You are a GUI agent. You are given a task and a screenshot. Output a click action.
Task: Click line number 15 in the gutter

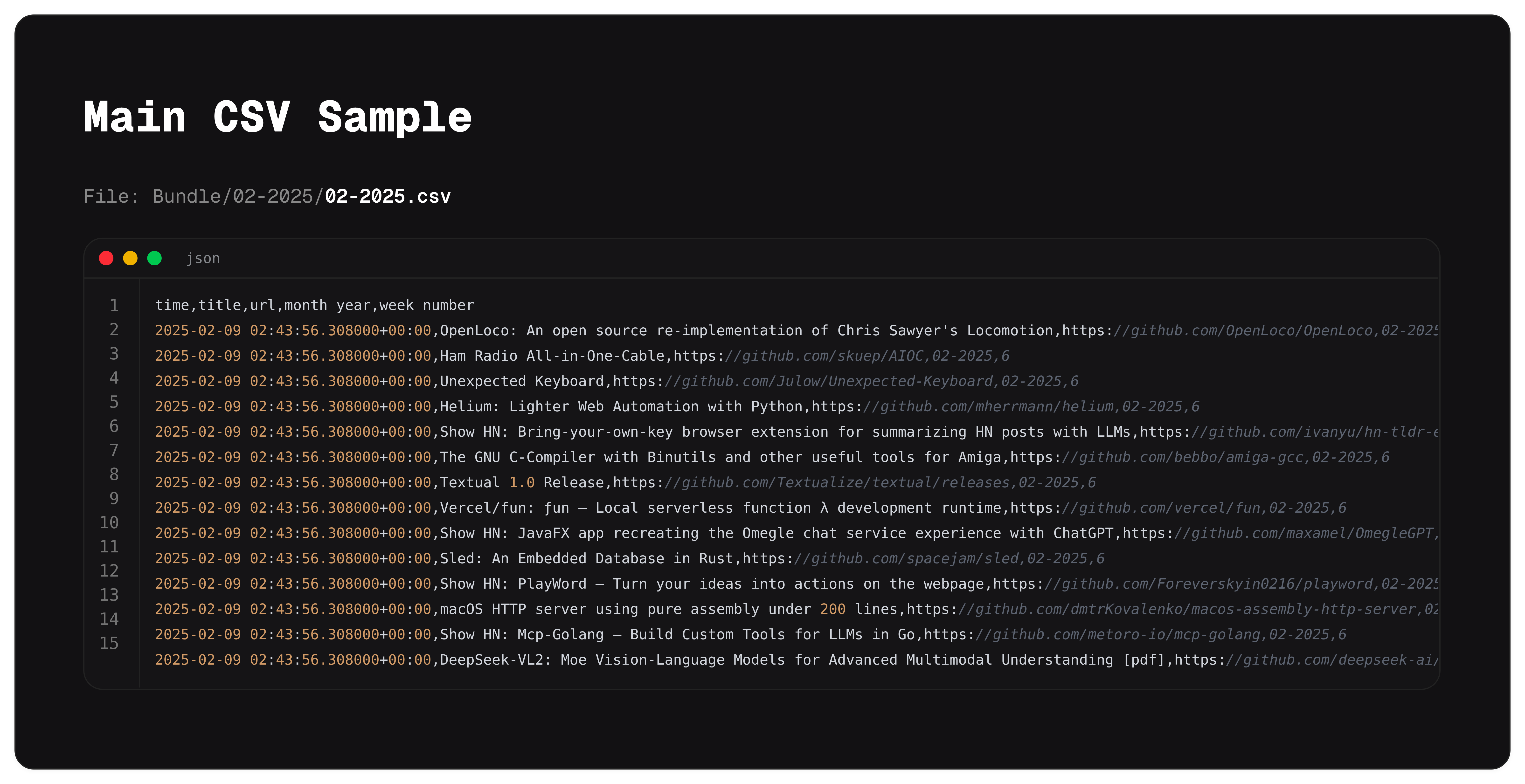pos(110,643)
